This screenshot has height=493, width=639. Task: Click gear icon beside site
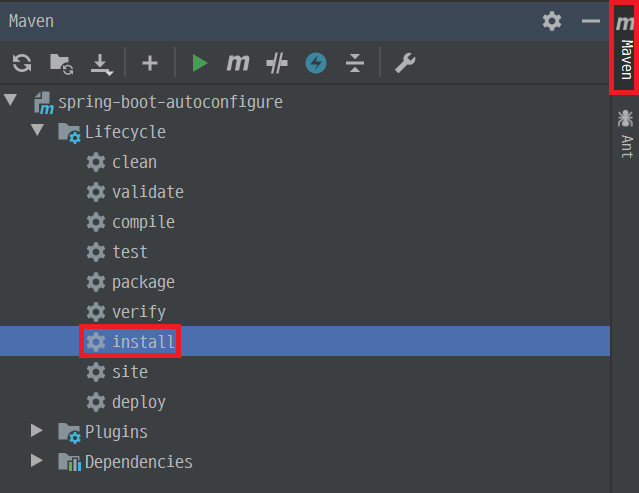pos(96,372)
